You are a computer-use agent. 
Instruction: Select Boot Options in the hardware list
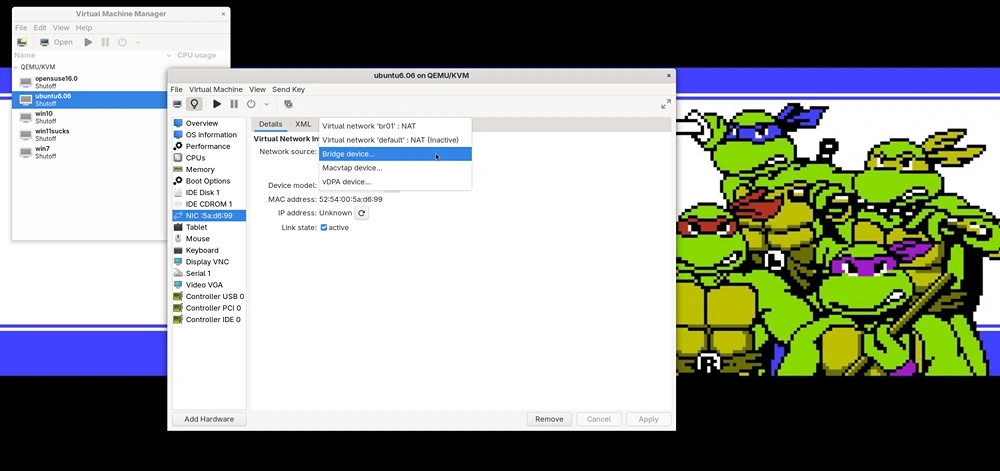(x=209, y=181)
